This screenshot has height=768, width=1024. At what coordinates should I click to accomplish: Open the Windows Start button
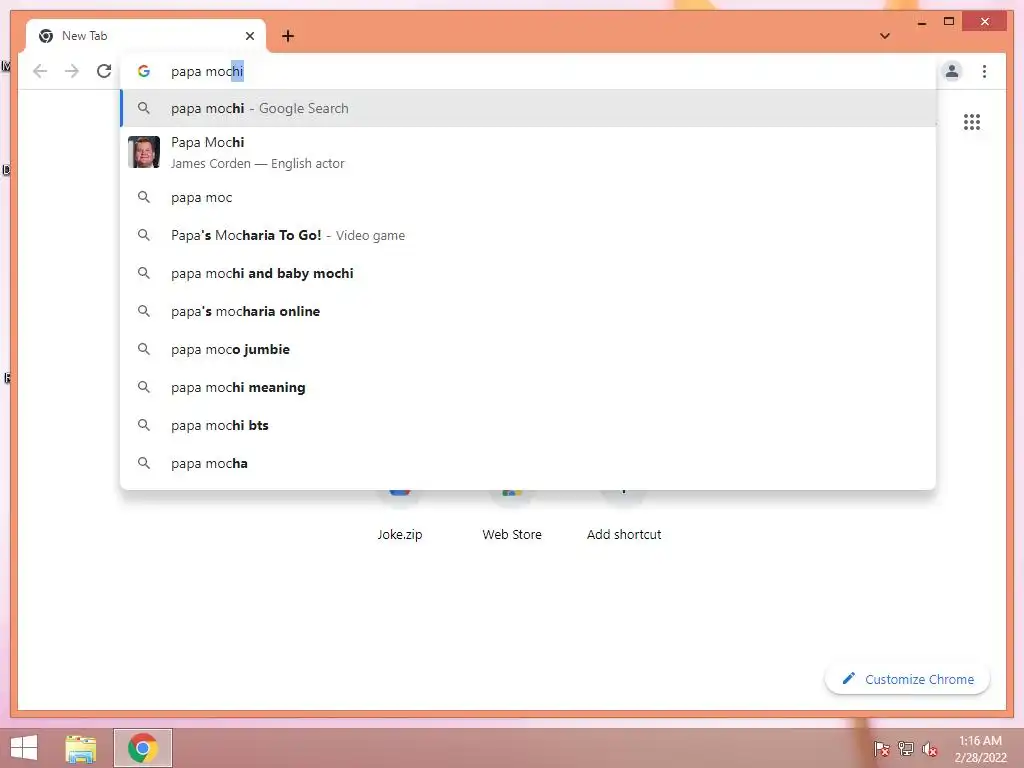point(24,748)
